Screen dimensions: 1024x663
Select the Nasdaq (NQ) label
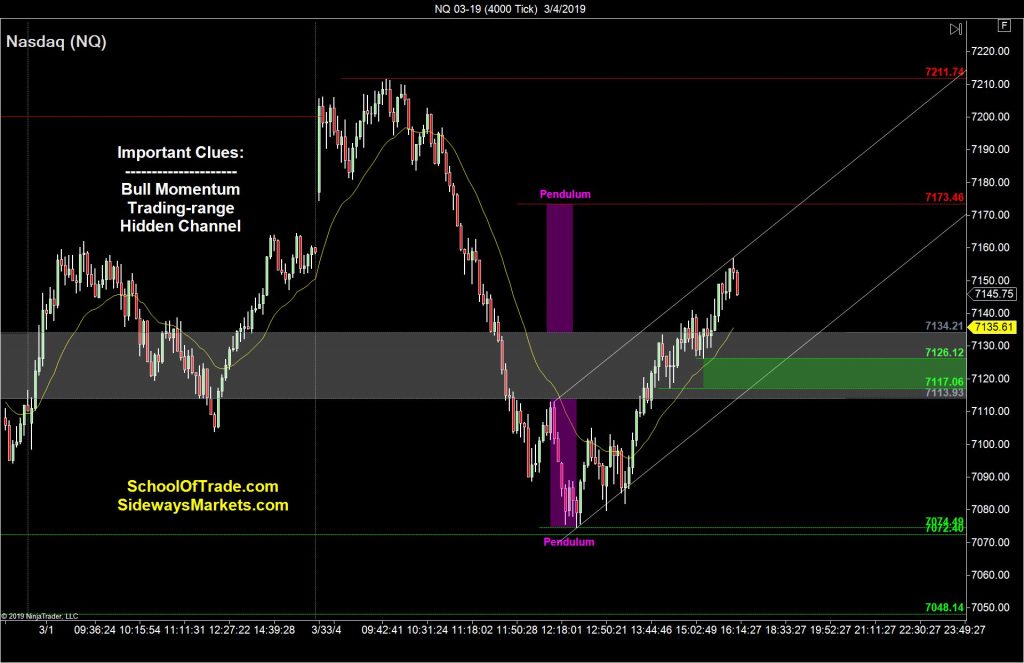56,42
